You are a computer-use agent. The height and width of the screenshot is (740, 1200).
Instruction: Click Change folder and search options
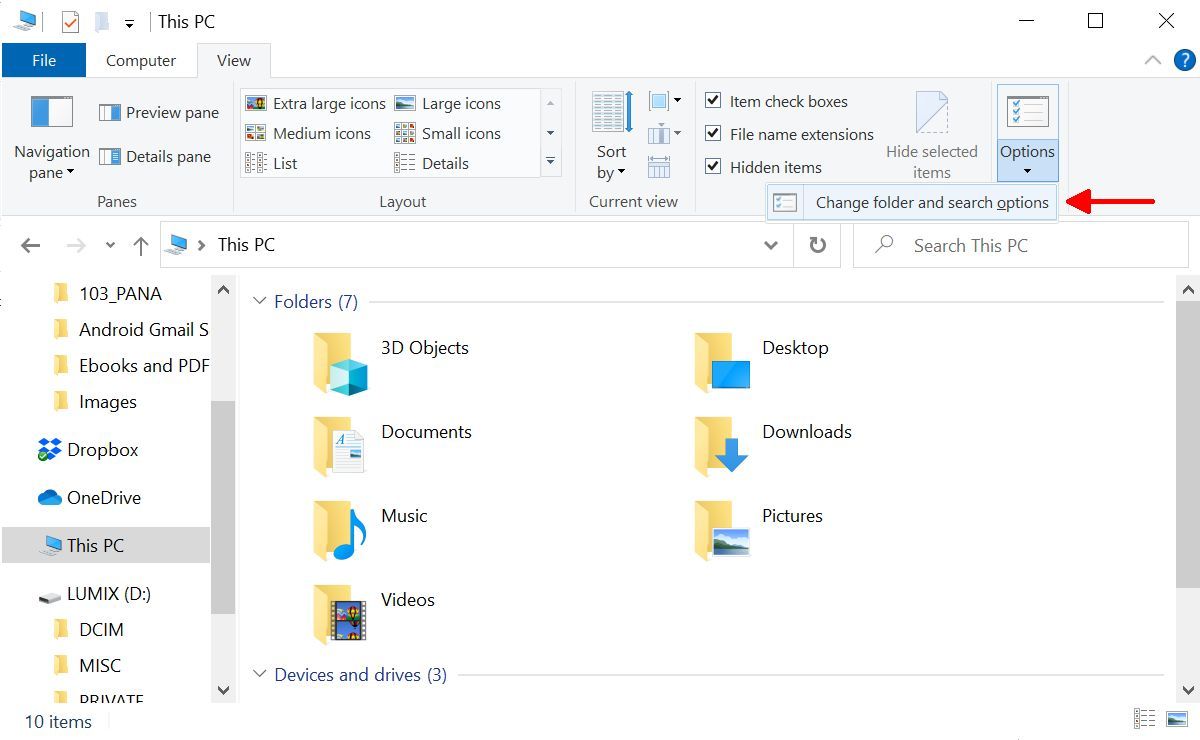click(x=930, y=201)
